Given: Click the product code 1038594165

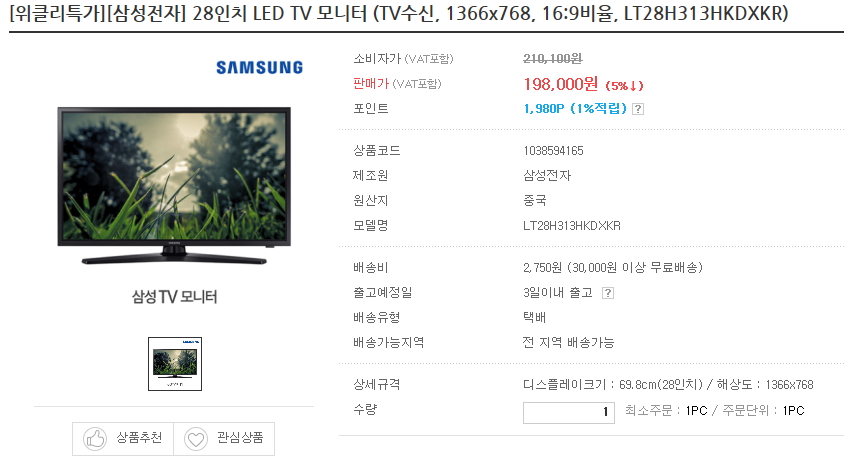Looking at the screenshot, I should point(553,151).
